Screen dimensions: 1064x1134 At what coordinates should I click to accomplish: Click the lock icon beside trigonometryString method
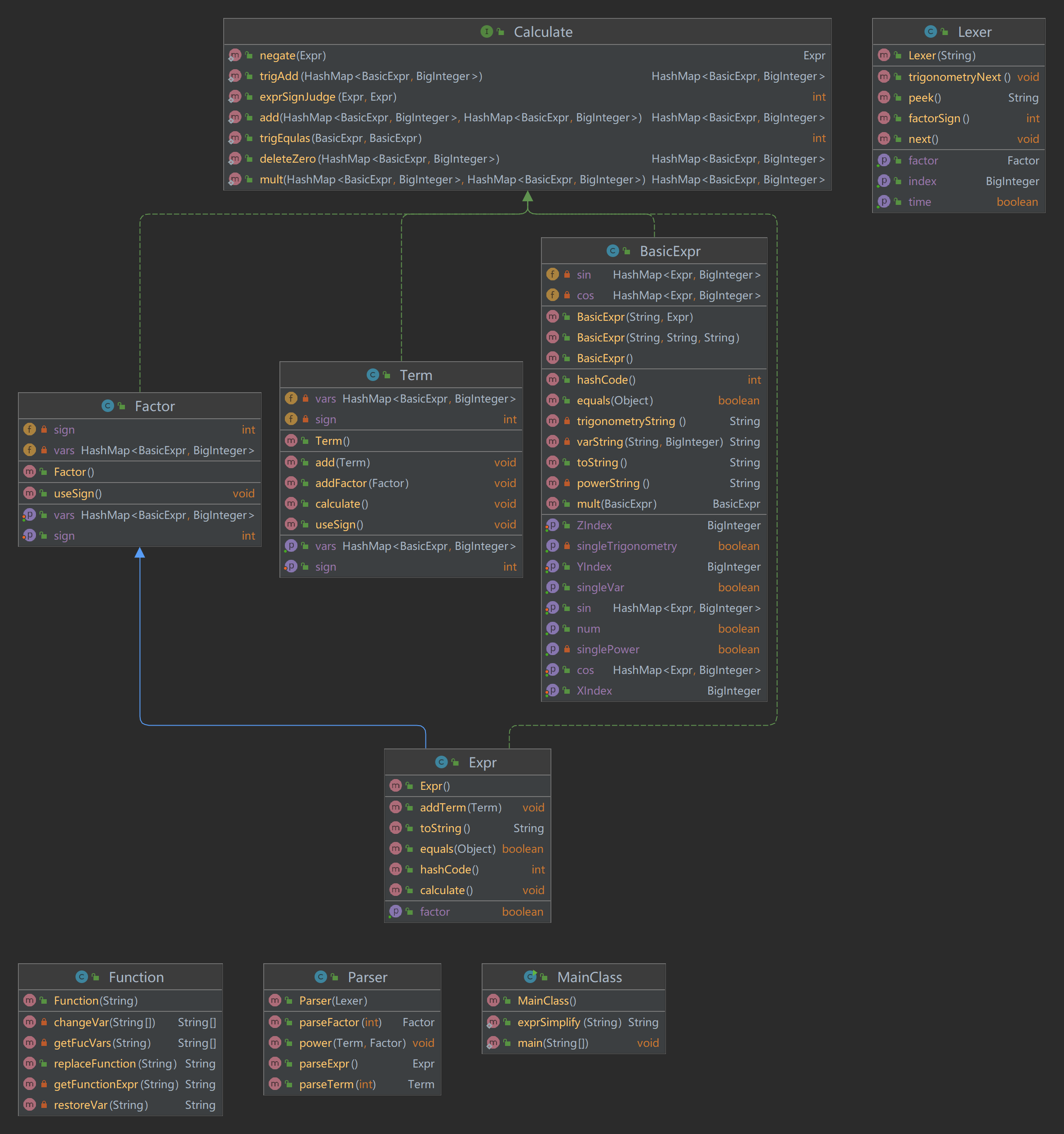(567, 421)
